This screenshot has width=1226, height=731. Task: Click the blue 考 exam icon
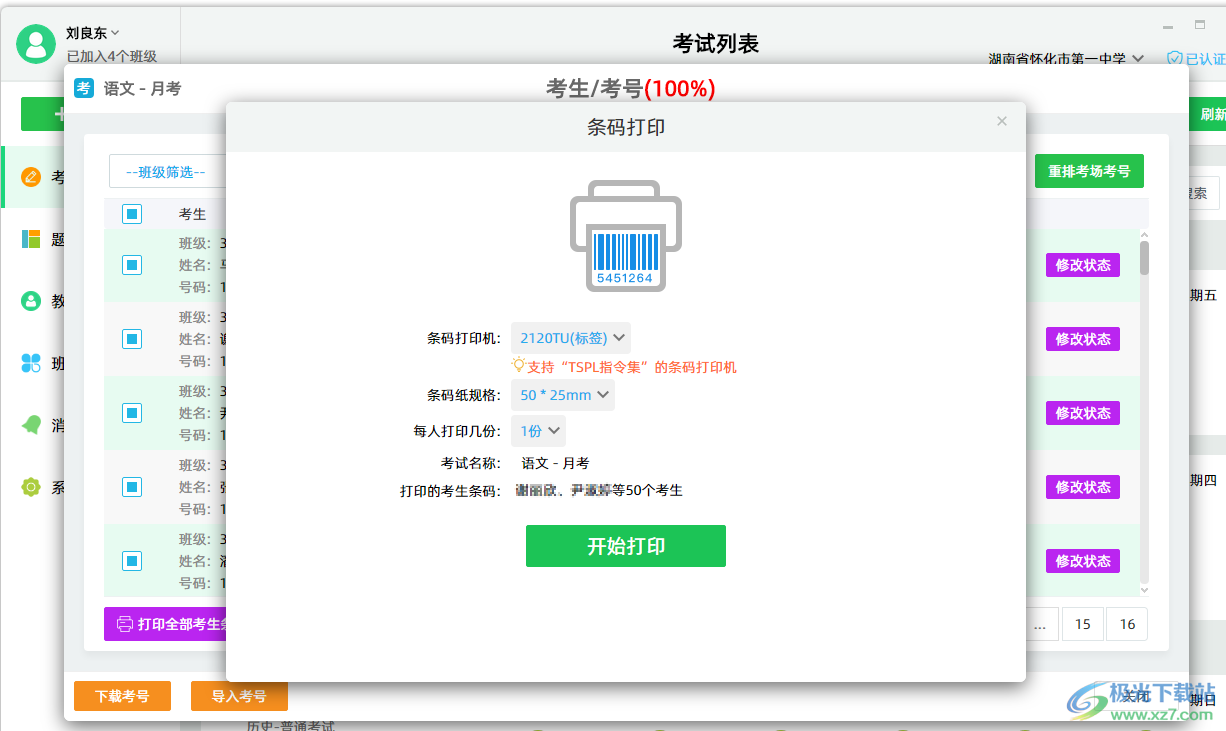[84, 88]
